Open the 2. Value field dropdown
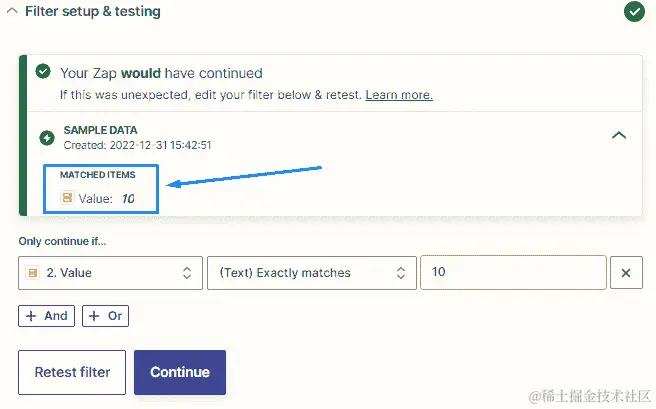Screen dimensions: 656x409 pyautogui.click(x=186, y=273)
